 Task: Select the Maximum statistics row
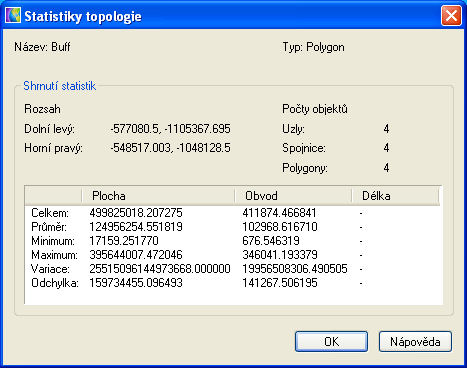pyautogui.click(x=233, y=255)
